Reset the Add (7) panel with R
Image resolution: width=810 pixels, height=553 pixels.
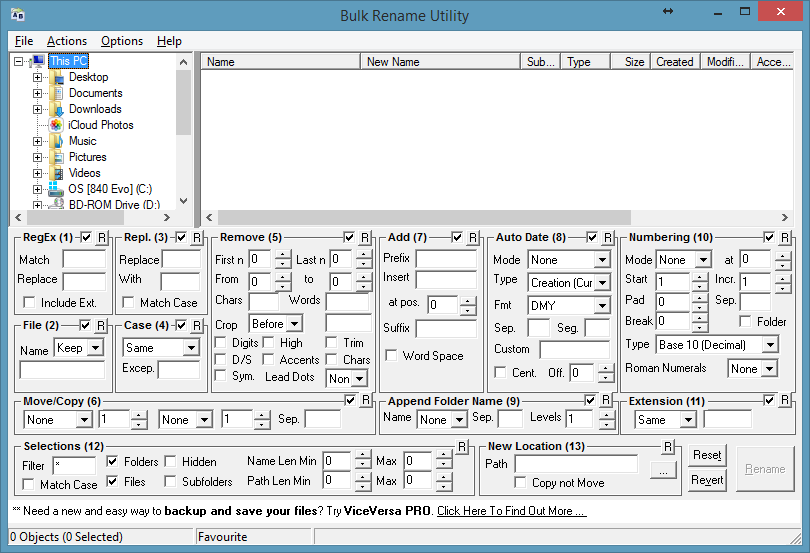coord(473,238)
